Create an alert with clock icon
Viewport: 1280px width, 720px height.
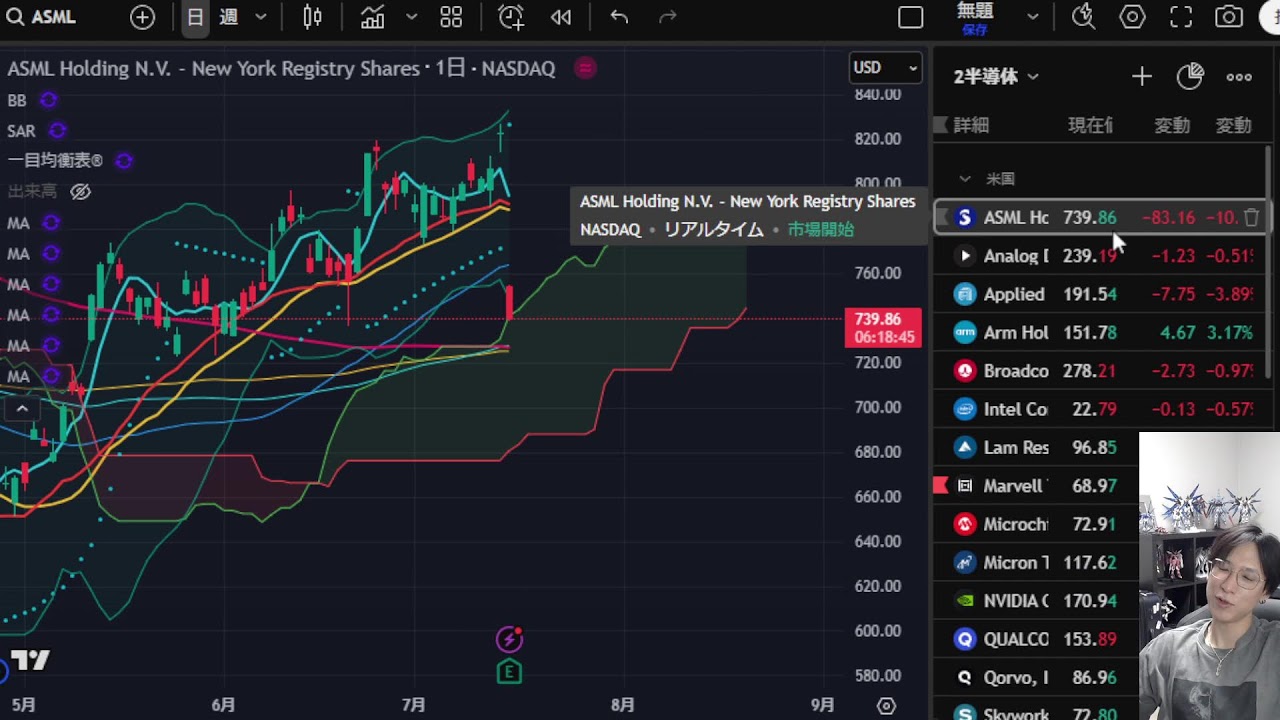pyautogui.click(x=511, y=17)
